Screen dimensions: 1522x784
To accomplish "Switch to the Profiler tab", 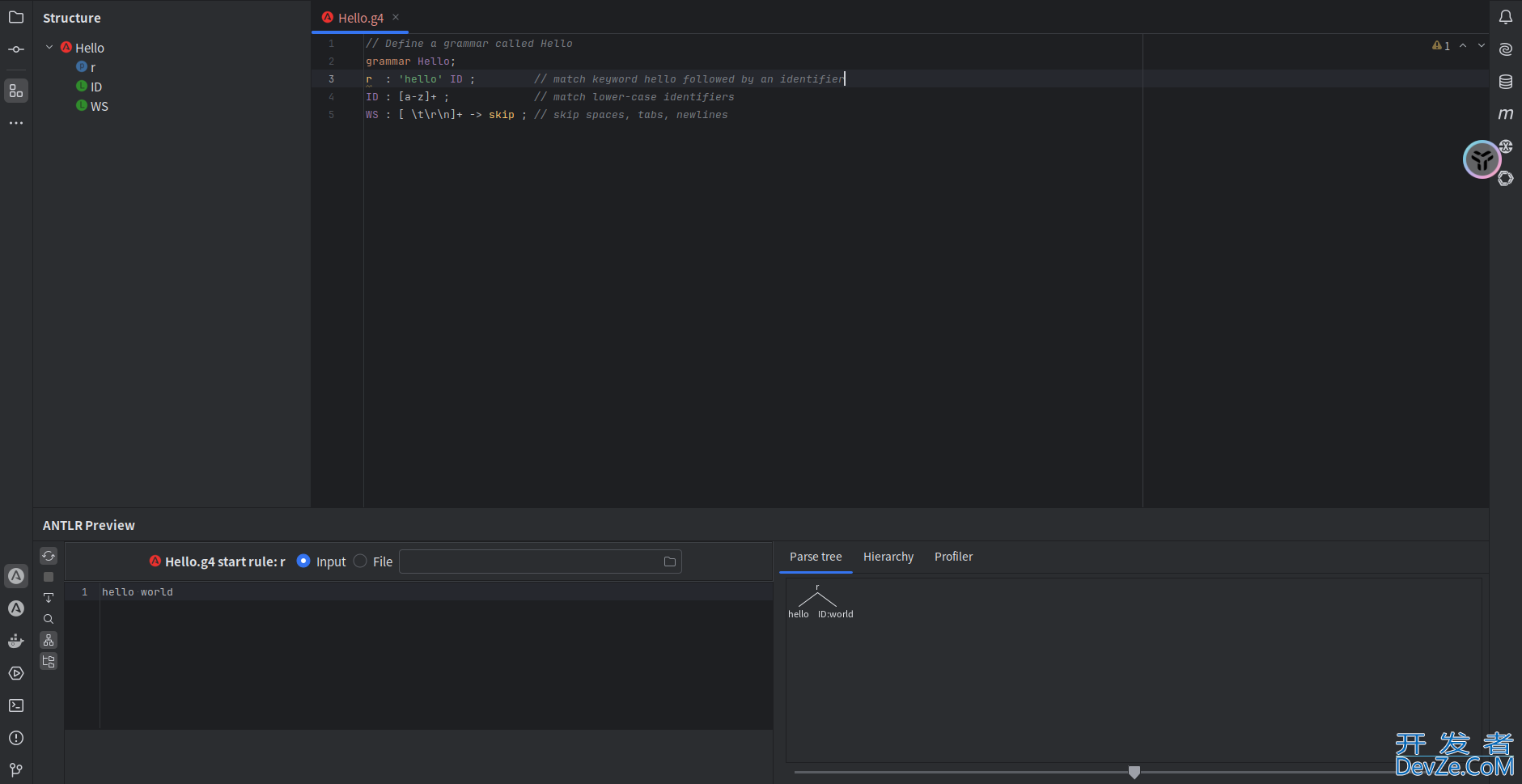I will tap(953, 557).
